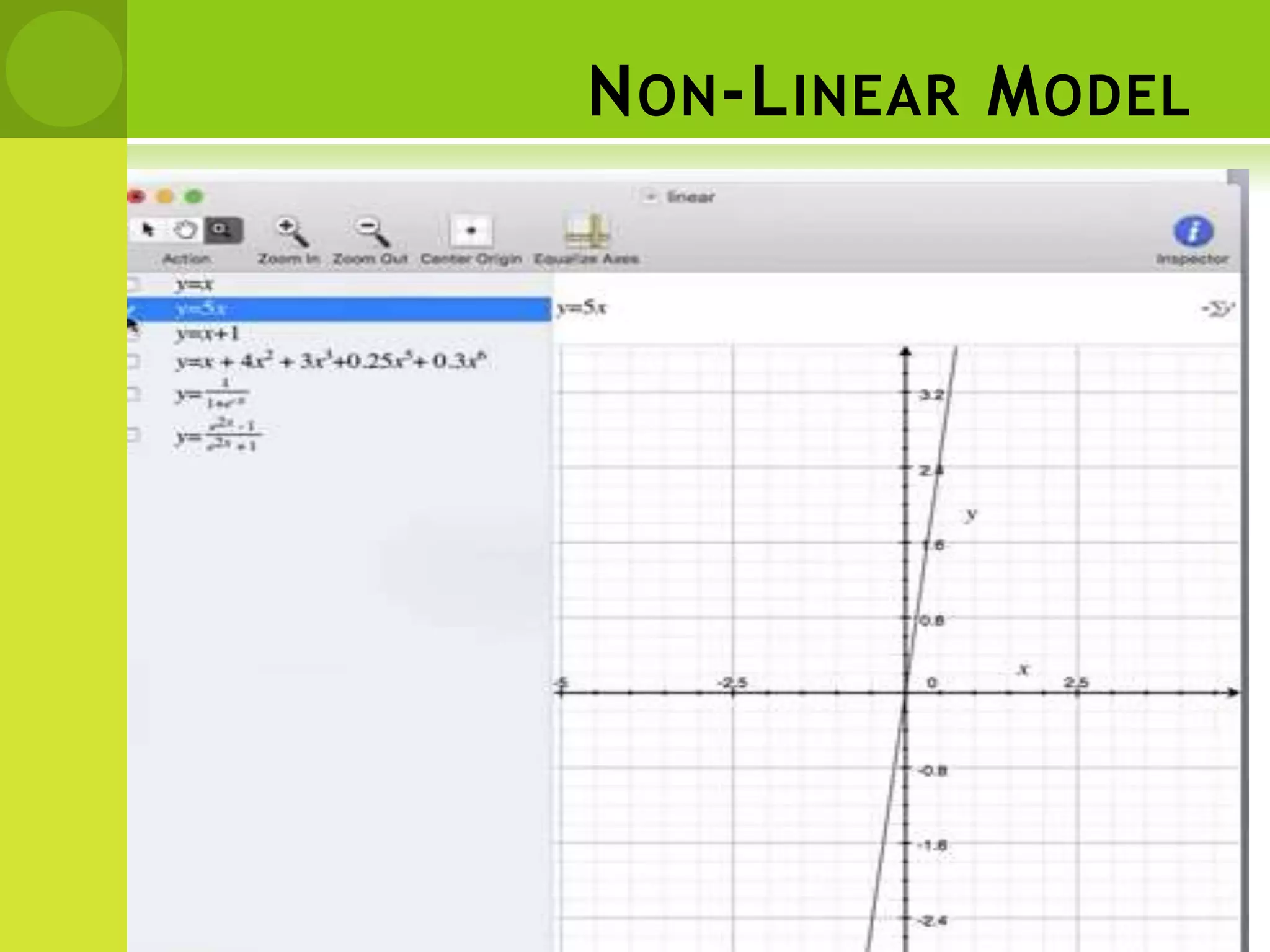This screenshot has height=952, width=1270.
Task: Open the blue Inspector icon
Action: click(x=1193, y=231)
